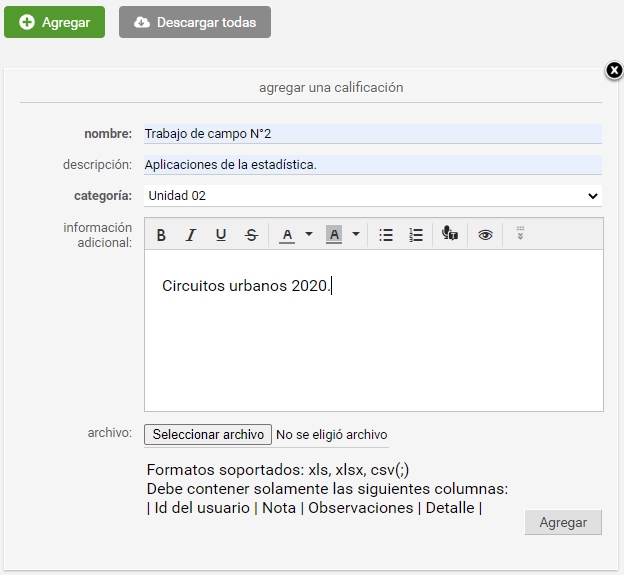Apply strikethrough formatting

click(251, 235)
